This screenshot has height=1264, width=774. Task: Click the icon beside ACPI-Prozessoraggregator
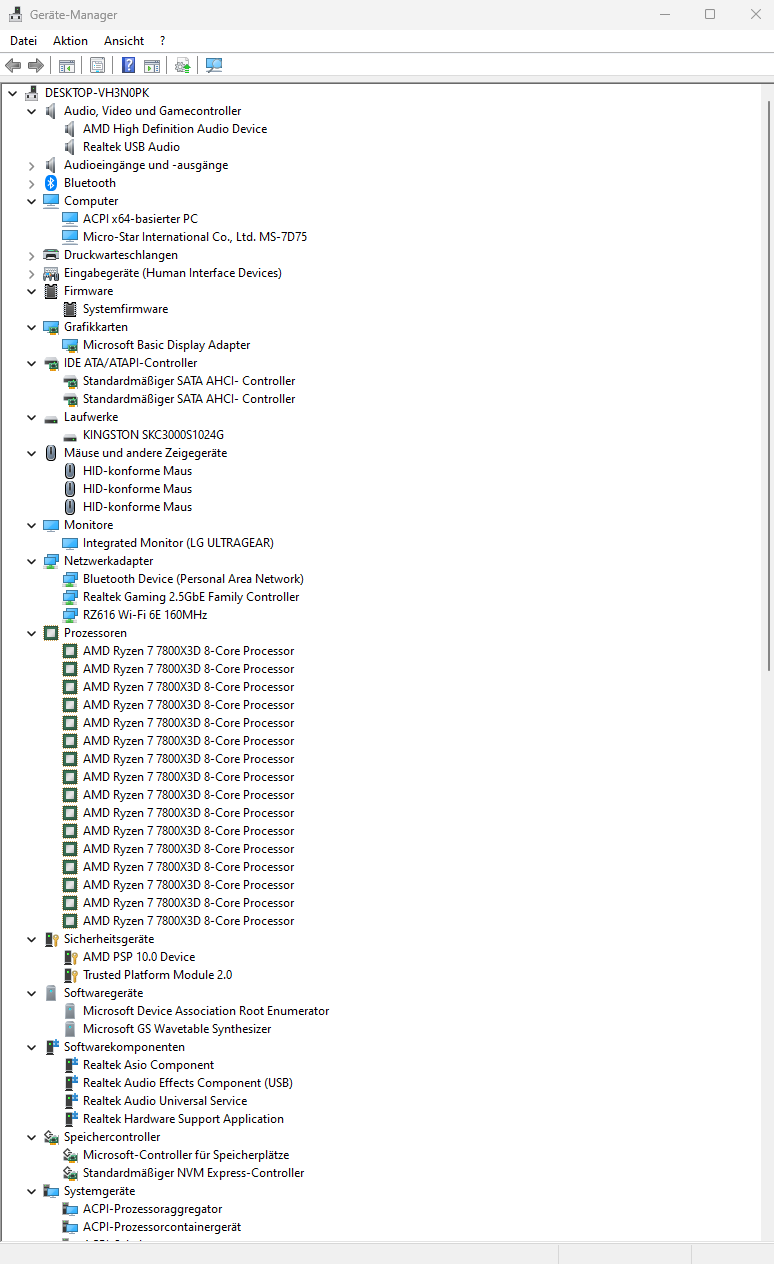click(x=70, y=1209)
